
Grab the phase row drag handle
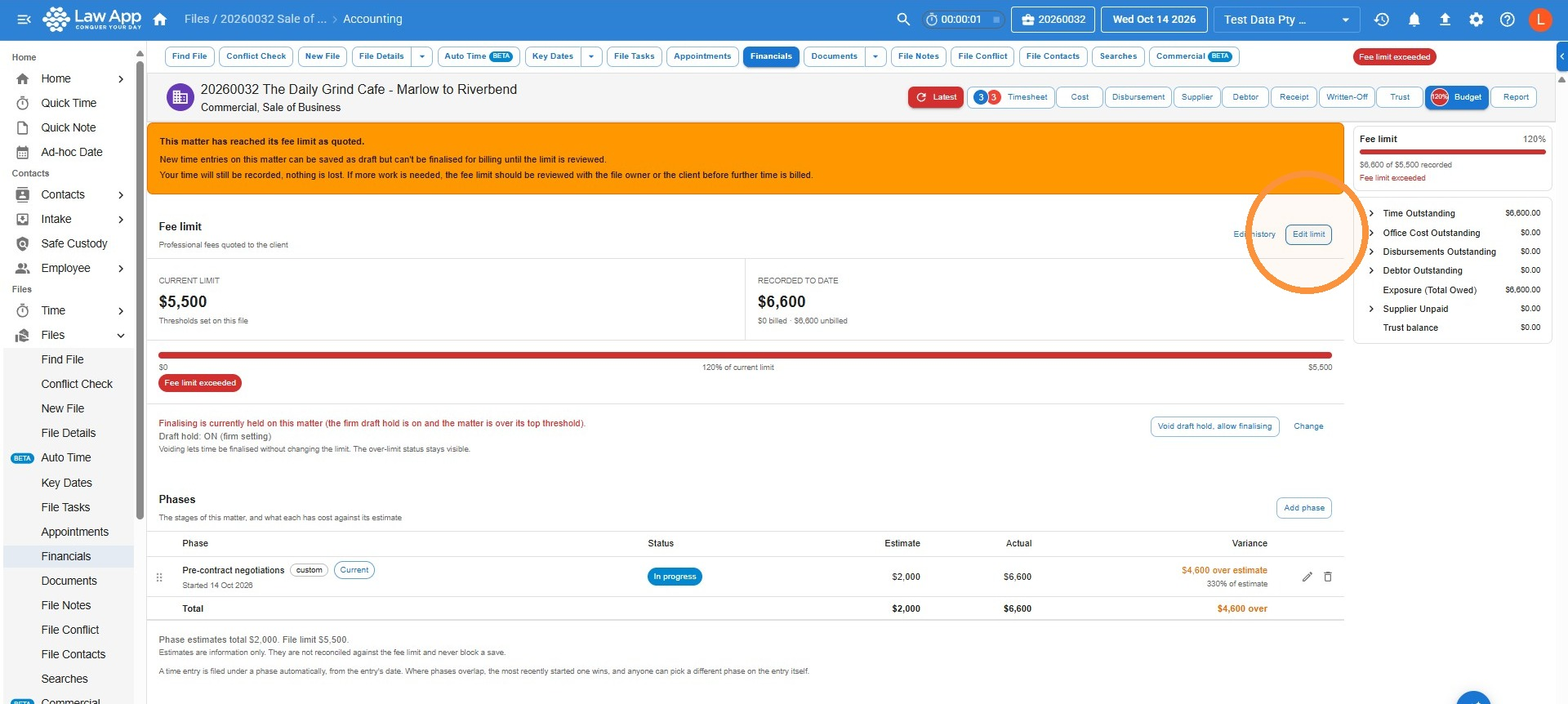[159, 577]
